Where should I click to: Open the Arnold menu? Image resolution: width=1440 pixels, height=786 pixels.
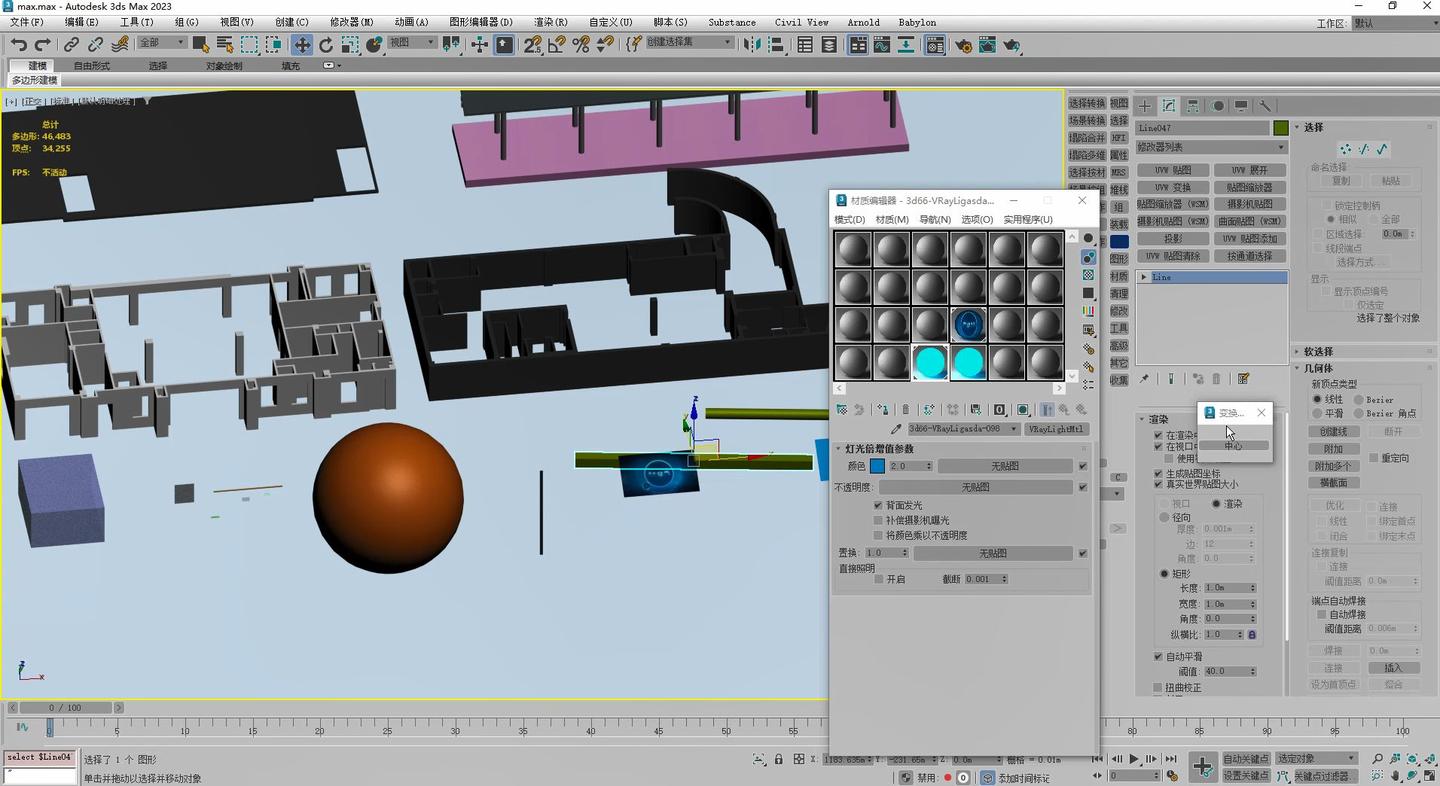tap(864, 22)
